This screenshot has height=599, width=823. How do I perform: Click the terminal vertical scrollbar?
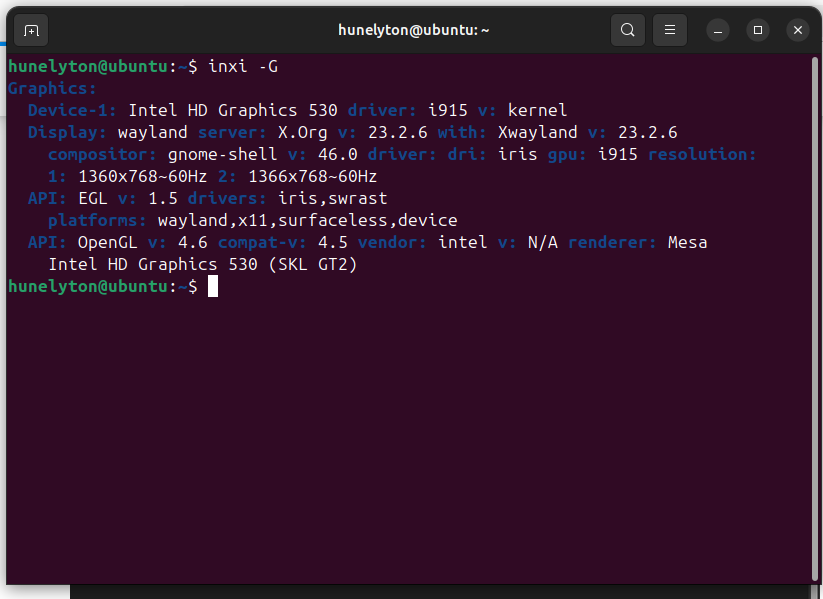coord(815,318)
